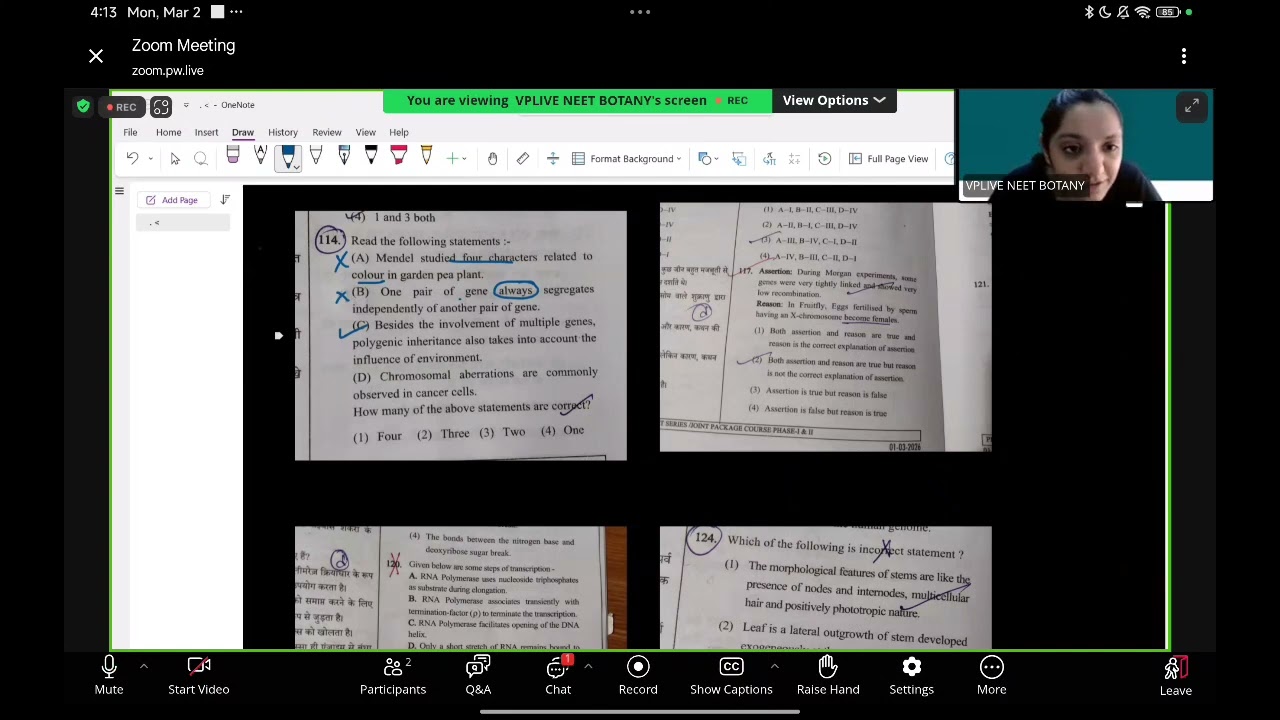The height and width of the screenshot is (720, 1280).
Task: Open Format Background dropdown
Action: 627,158
